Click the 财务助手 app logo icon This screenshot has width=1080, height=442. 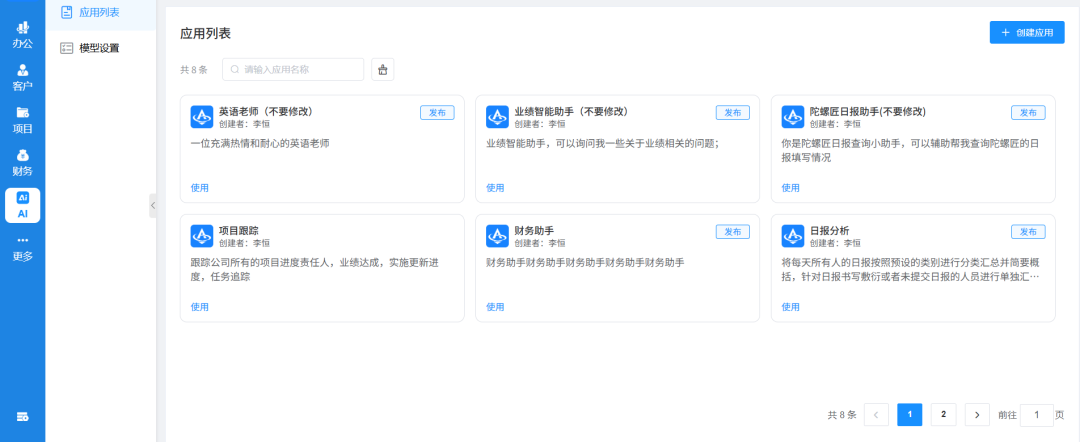[497, 236]
